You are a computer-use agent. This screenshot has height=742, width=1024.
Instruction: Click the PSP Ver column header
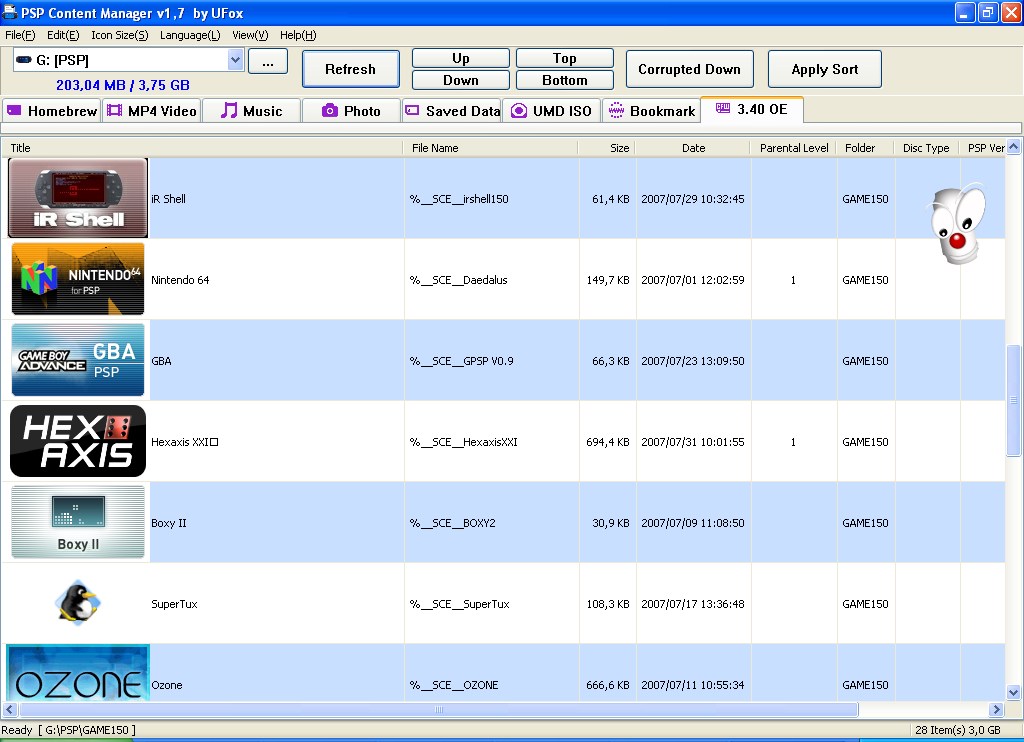coord(983,148)
